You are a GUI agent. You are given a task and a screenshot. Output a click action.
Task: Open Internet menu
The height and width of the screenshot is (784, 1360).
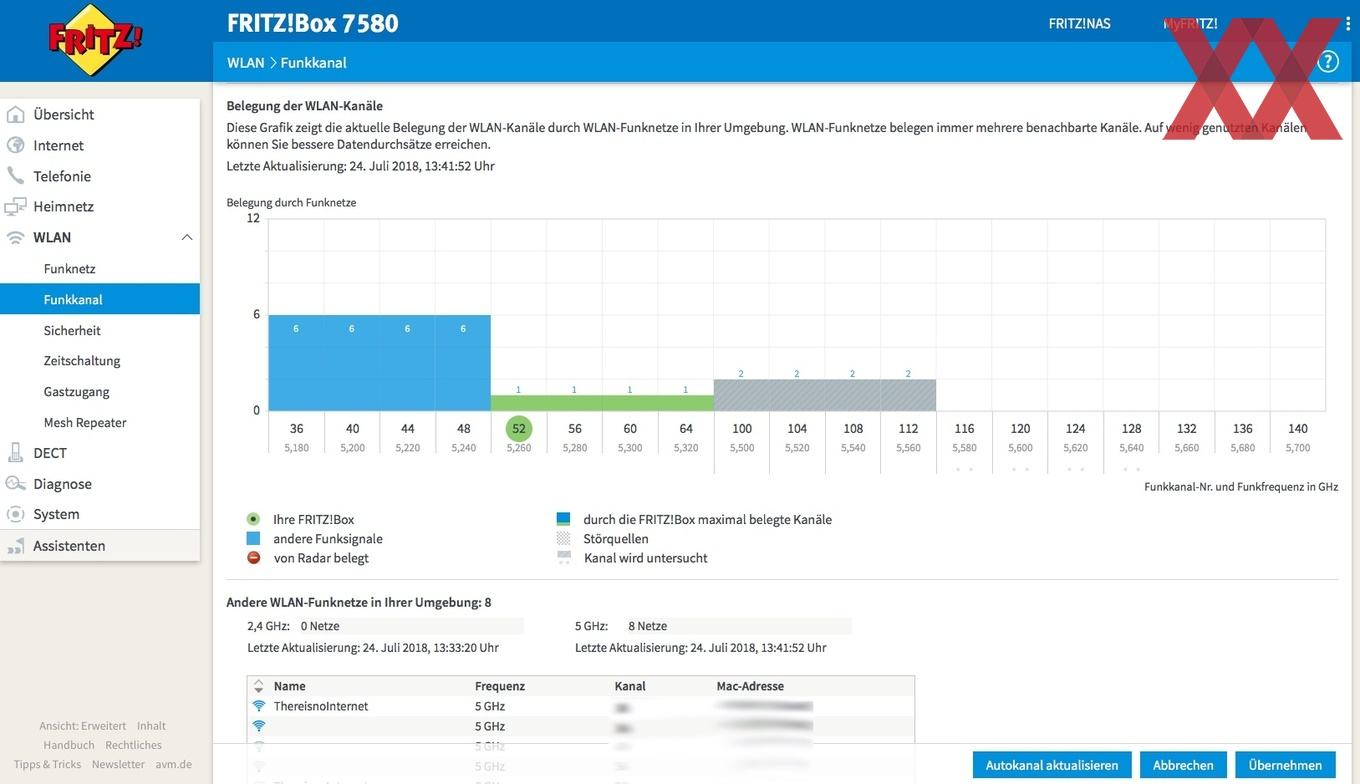[x=58, y=145]
